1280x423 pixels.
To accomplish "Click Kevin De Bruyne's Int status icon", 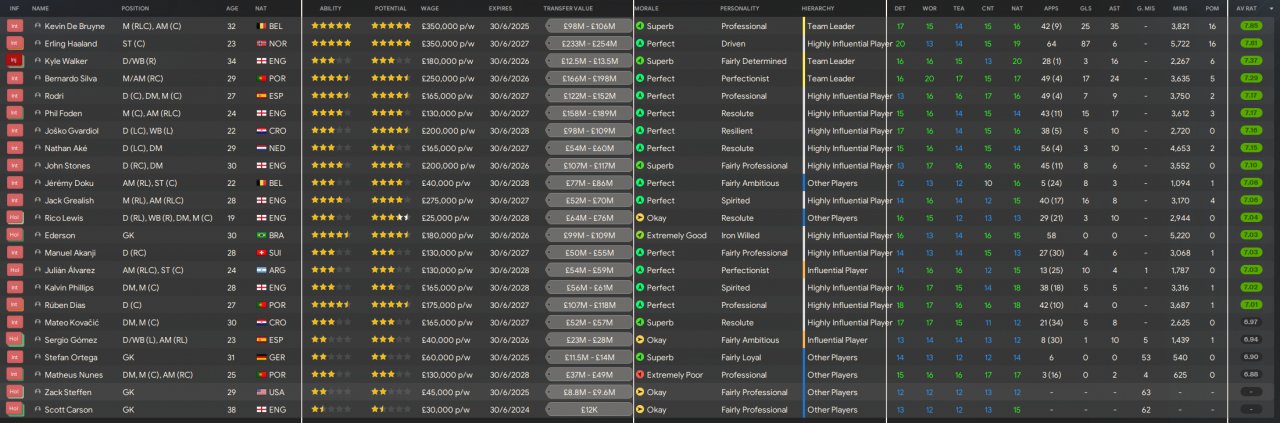I will [14, 25].
